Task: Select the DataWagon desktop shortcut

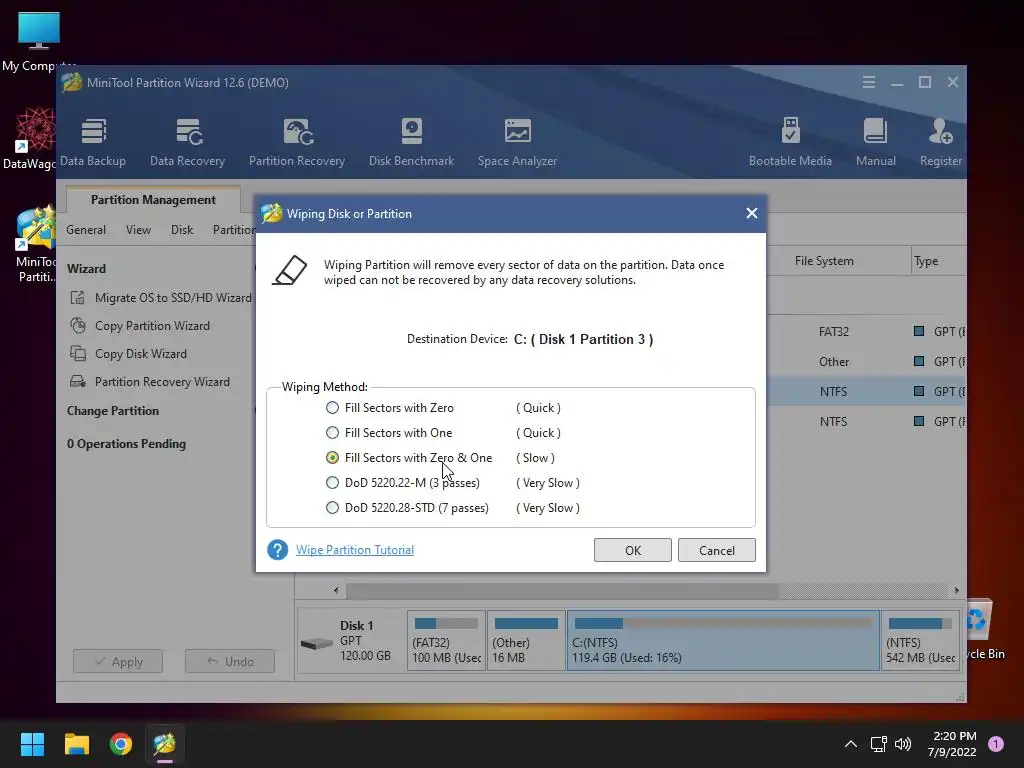Action: (x=31, y=139)
